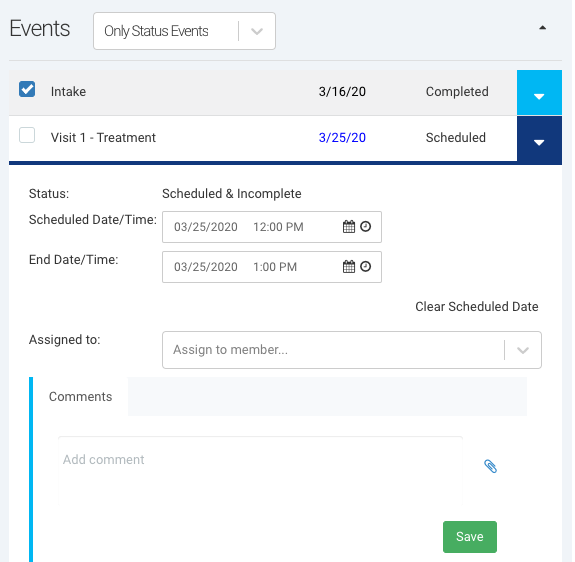Focus the Add comment text box

tap(260, 471)
